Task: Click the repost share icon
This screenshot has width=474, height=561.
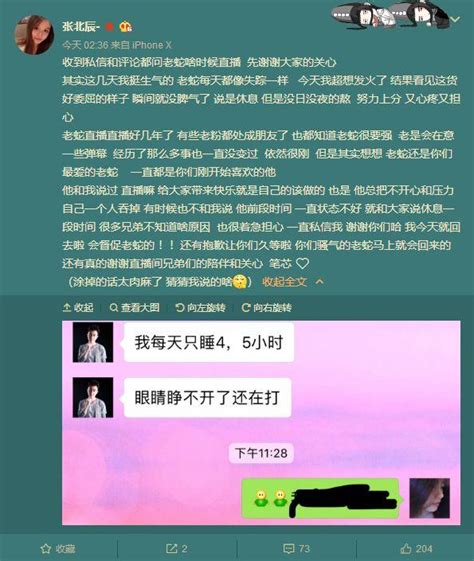Action: 171,548
